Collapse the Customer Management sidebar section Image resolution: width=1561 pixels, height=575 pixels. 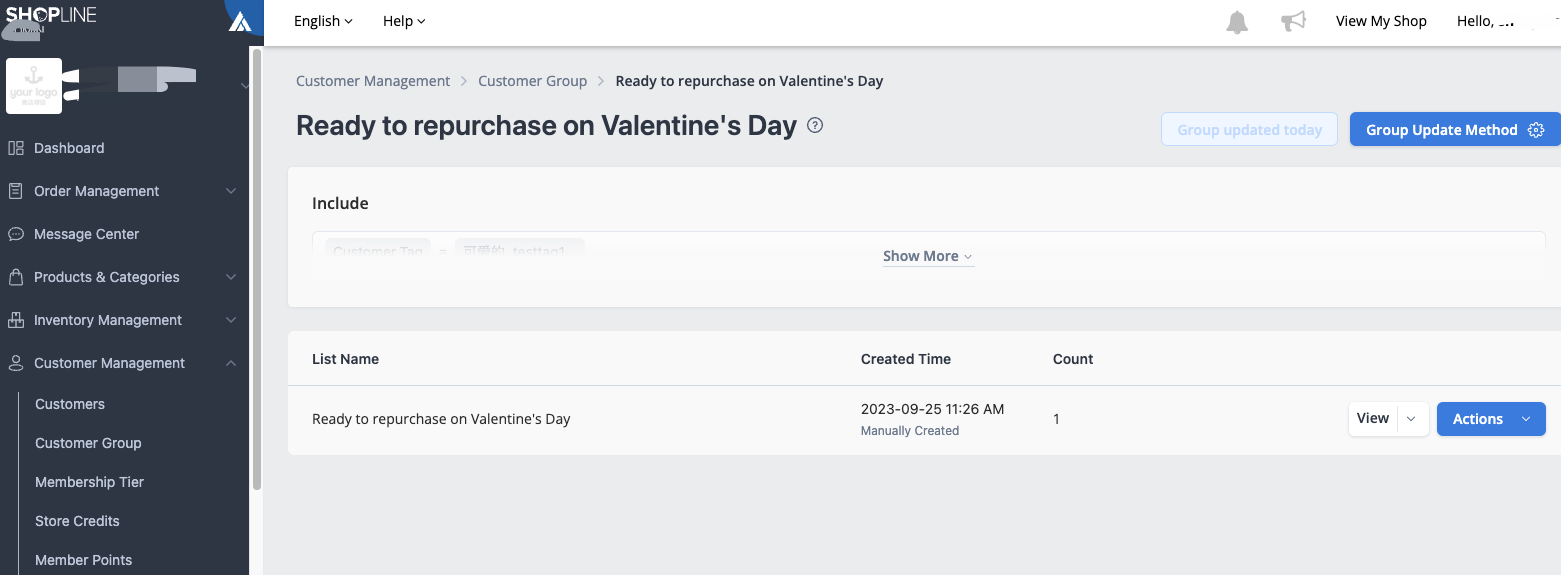pyautogui.click(x=231, y=363)
